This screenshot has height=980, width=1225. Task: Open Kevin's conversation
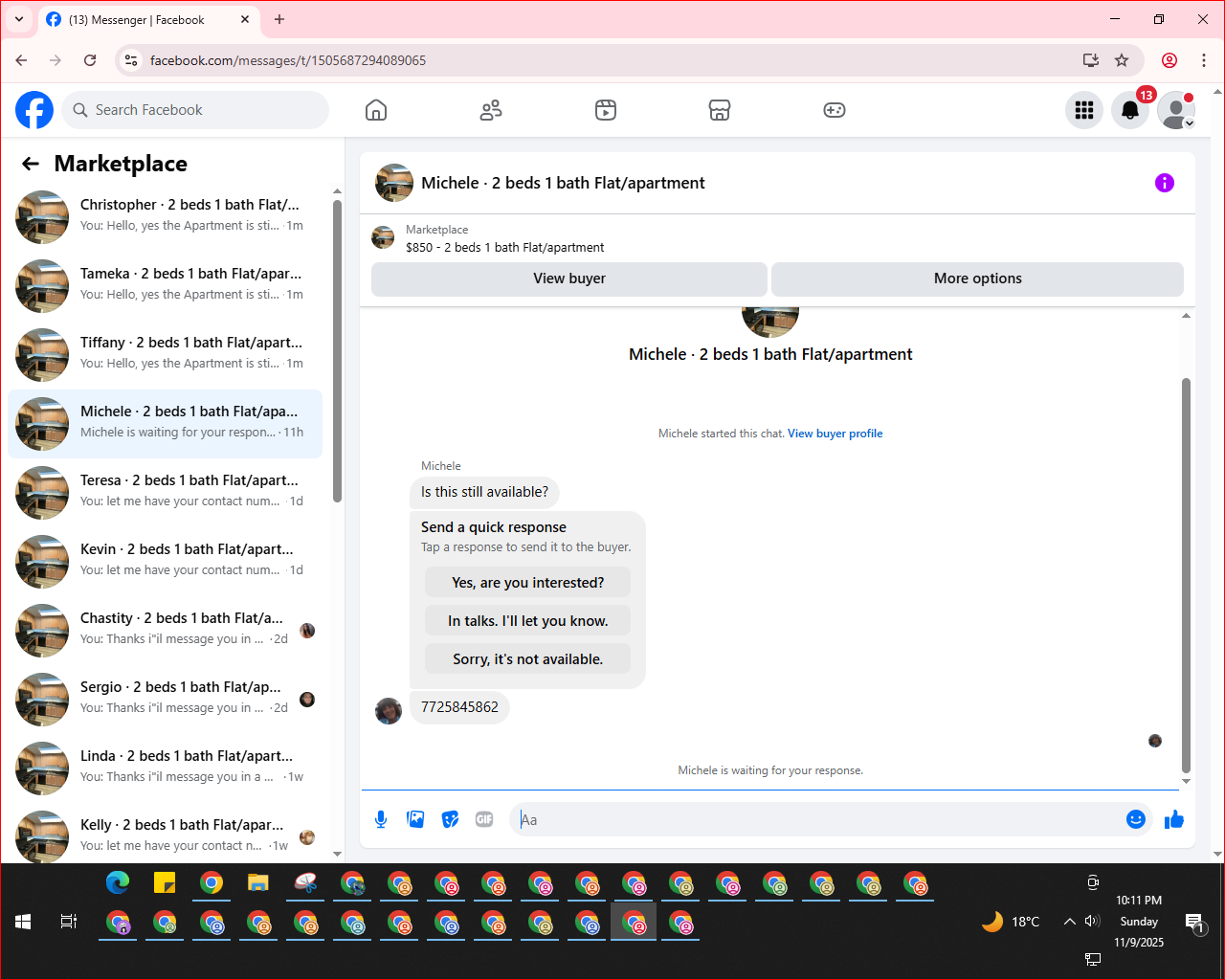tap(165, 562)
